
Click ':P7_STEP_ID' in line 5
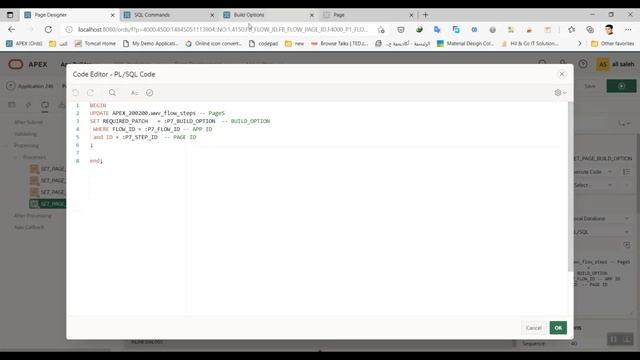click(140, 137)
